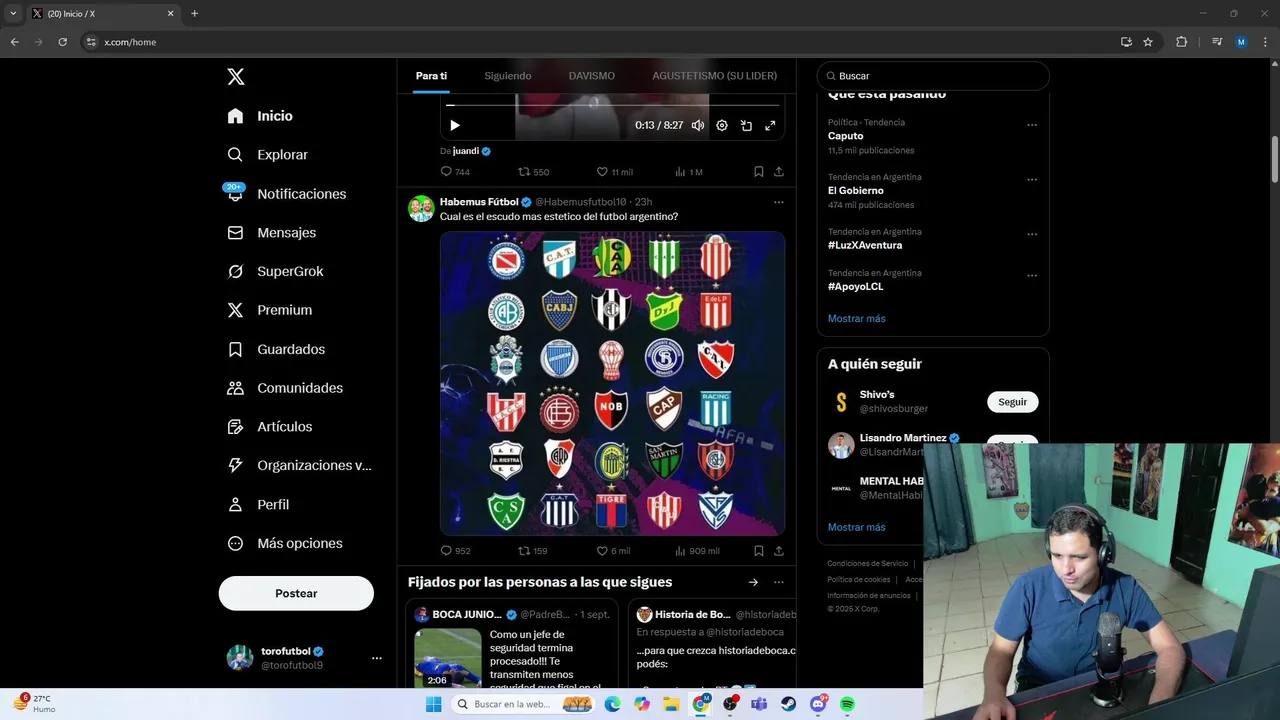Open options for #LuzXAventura trend
This screenshot has width=1280, height=720.
[x=1032, y=235]
